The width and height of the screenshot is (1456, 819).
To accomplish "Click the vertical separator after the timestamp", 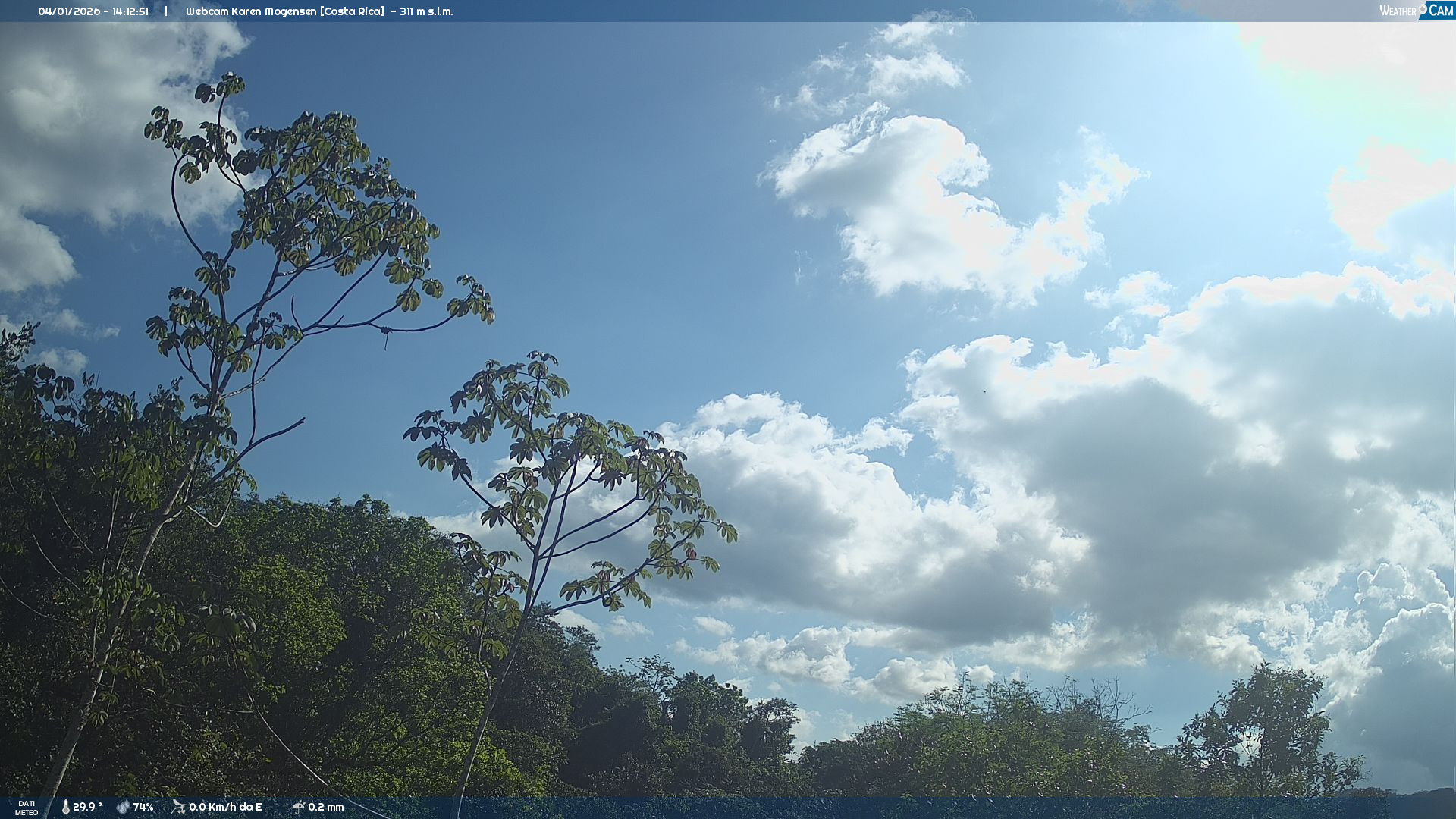I will pos(166,11).
